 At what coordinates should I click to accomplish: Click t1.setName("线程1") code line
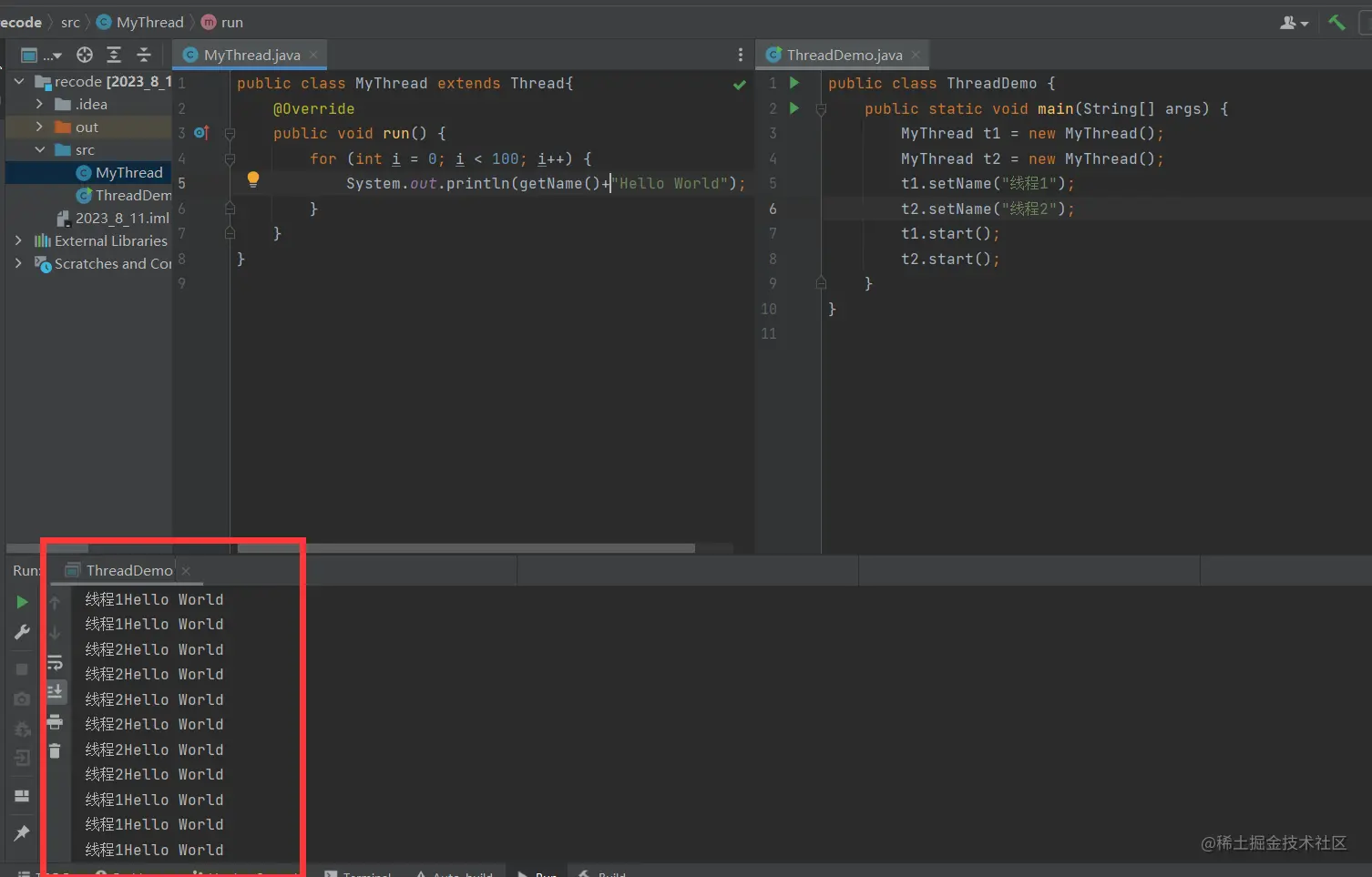pyautogui.click(x=988, y=183)
